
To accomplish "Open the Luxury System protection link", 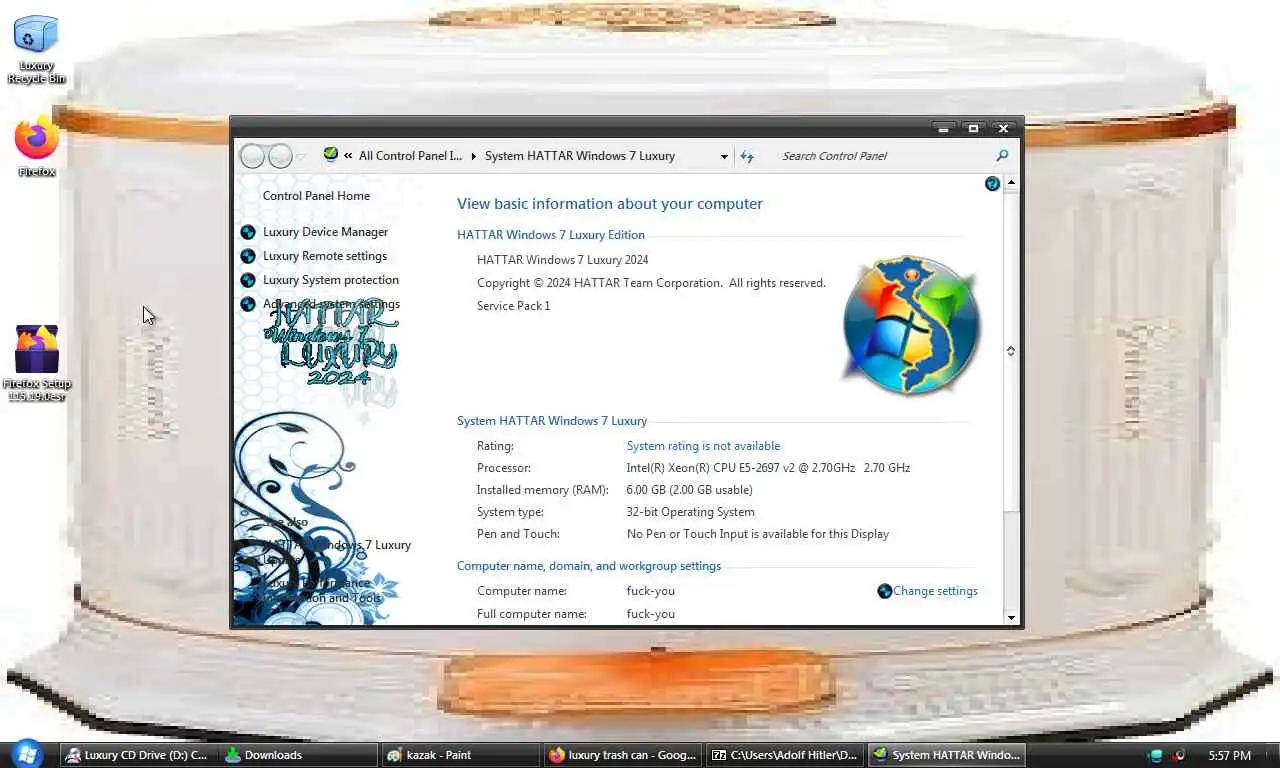I will point(331,280).
